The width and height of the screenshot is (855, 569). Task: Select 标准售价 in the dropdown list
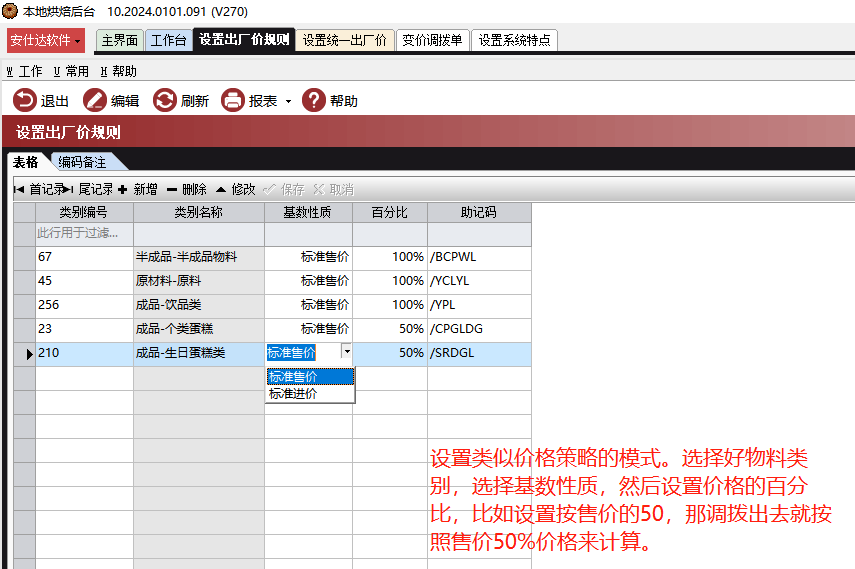pos(310,376)
